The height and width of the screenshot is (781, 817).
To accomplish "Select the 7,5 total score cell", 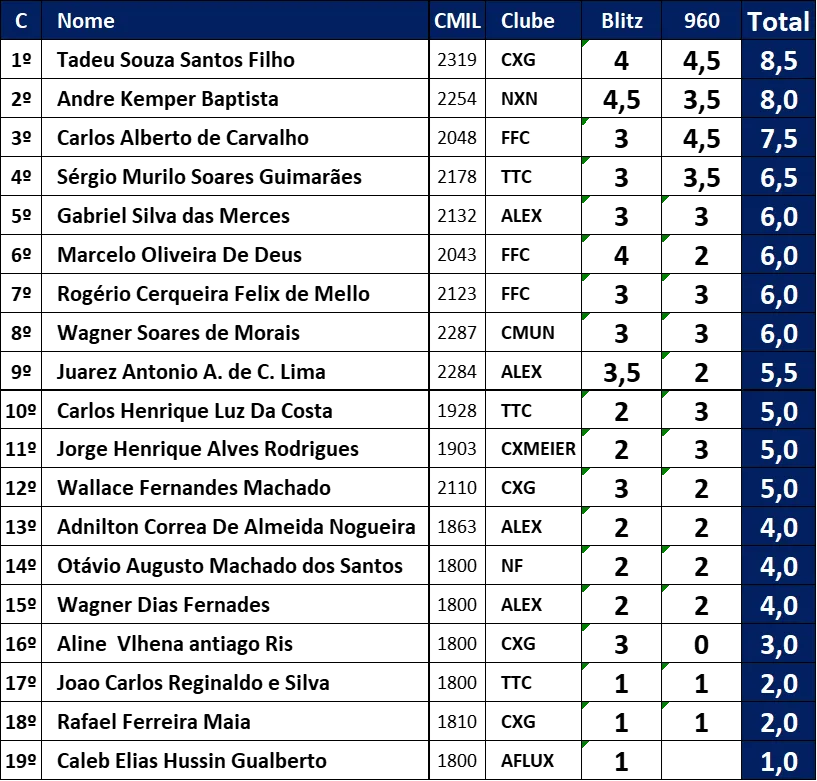I will pyautogui.click(x=779, y=139).
